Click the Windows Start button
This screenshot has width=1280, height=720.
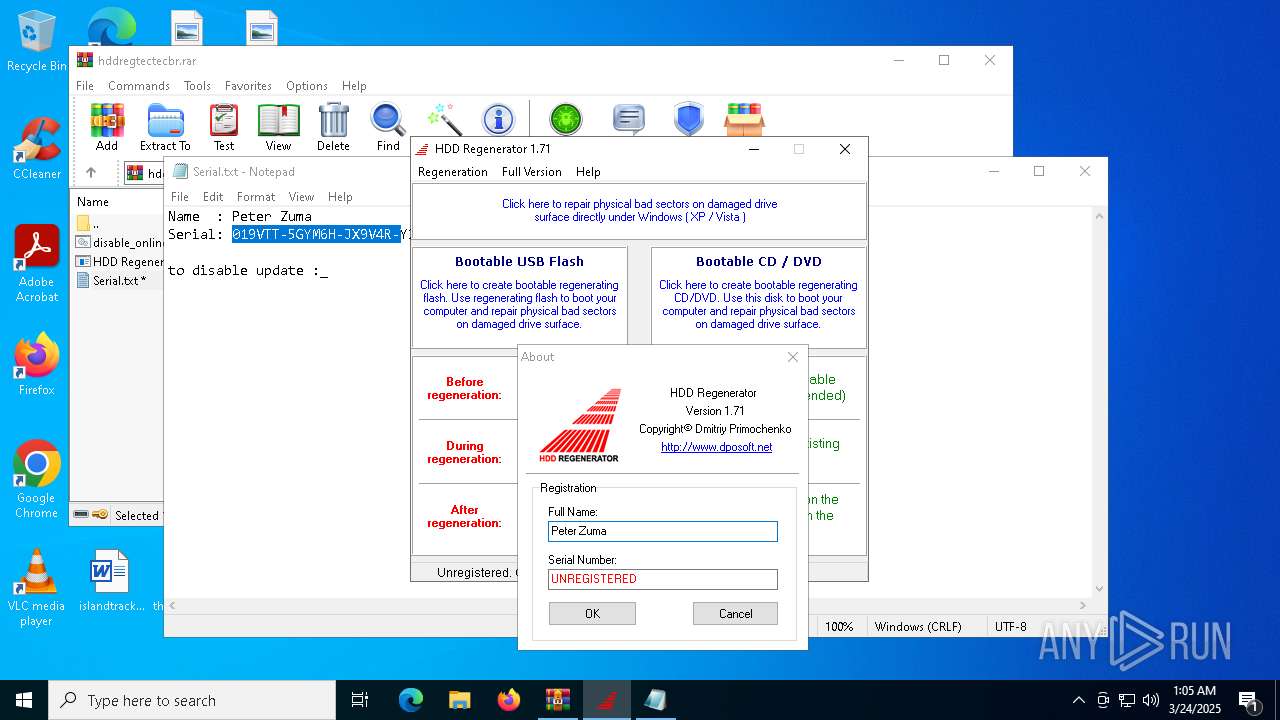point(24,700)
